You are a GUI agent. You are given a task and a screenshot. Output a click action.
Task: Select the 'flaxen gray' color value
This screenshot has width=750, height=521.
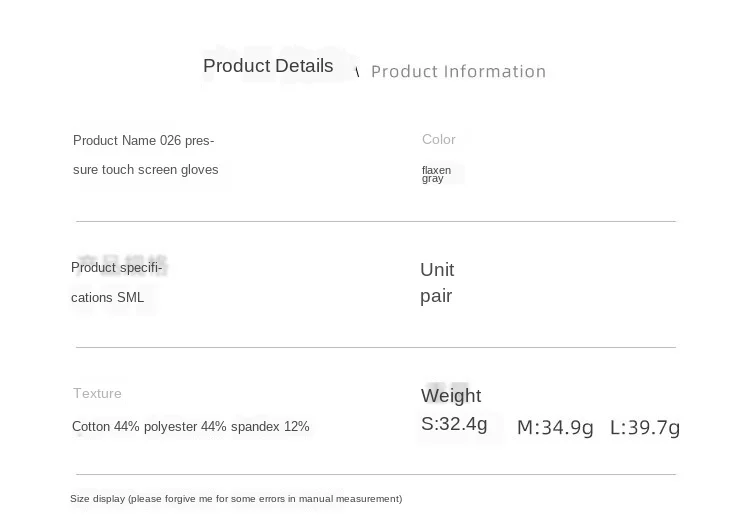pos(436,174)
